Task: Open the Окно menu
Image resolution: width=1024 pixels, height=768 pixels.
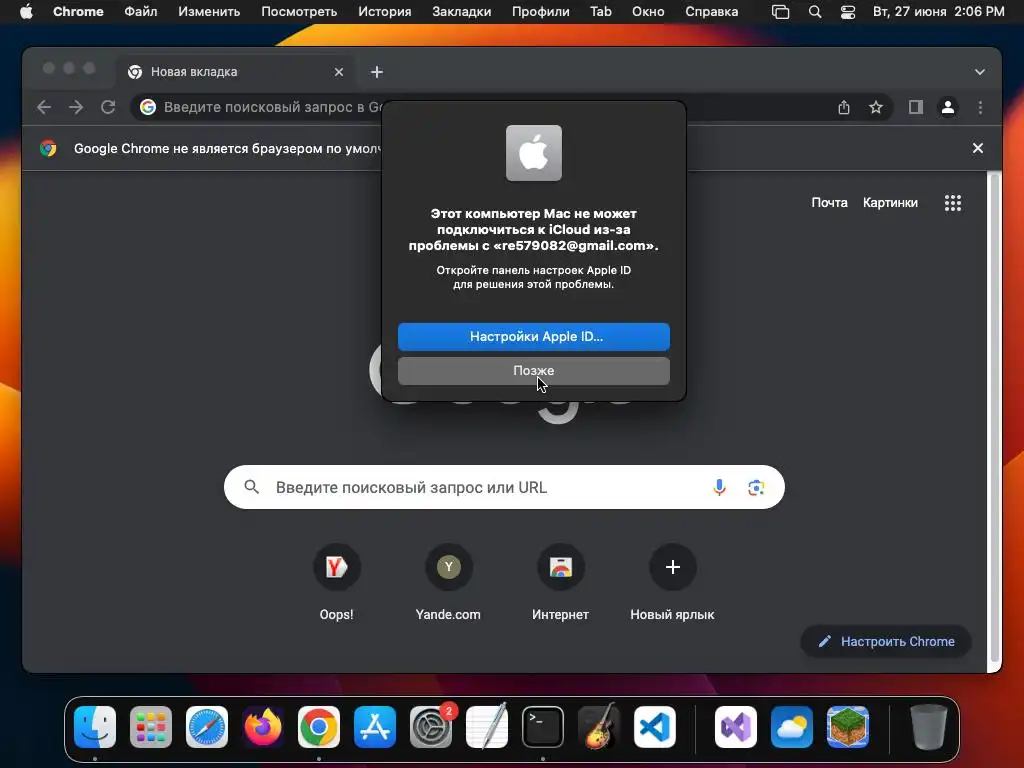Action: coord(648,12)
